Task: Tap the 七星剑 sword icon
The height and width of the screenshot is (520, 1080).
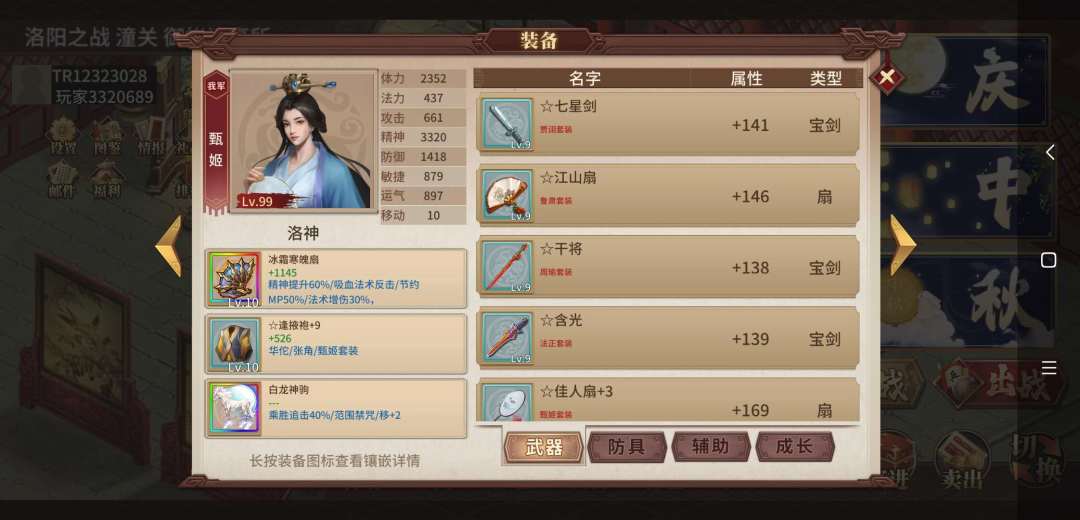Action: tap(507, 124)
